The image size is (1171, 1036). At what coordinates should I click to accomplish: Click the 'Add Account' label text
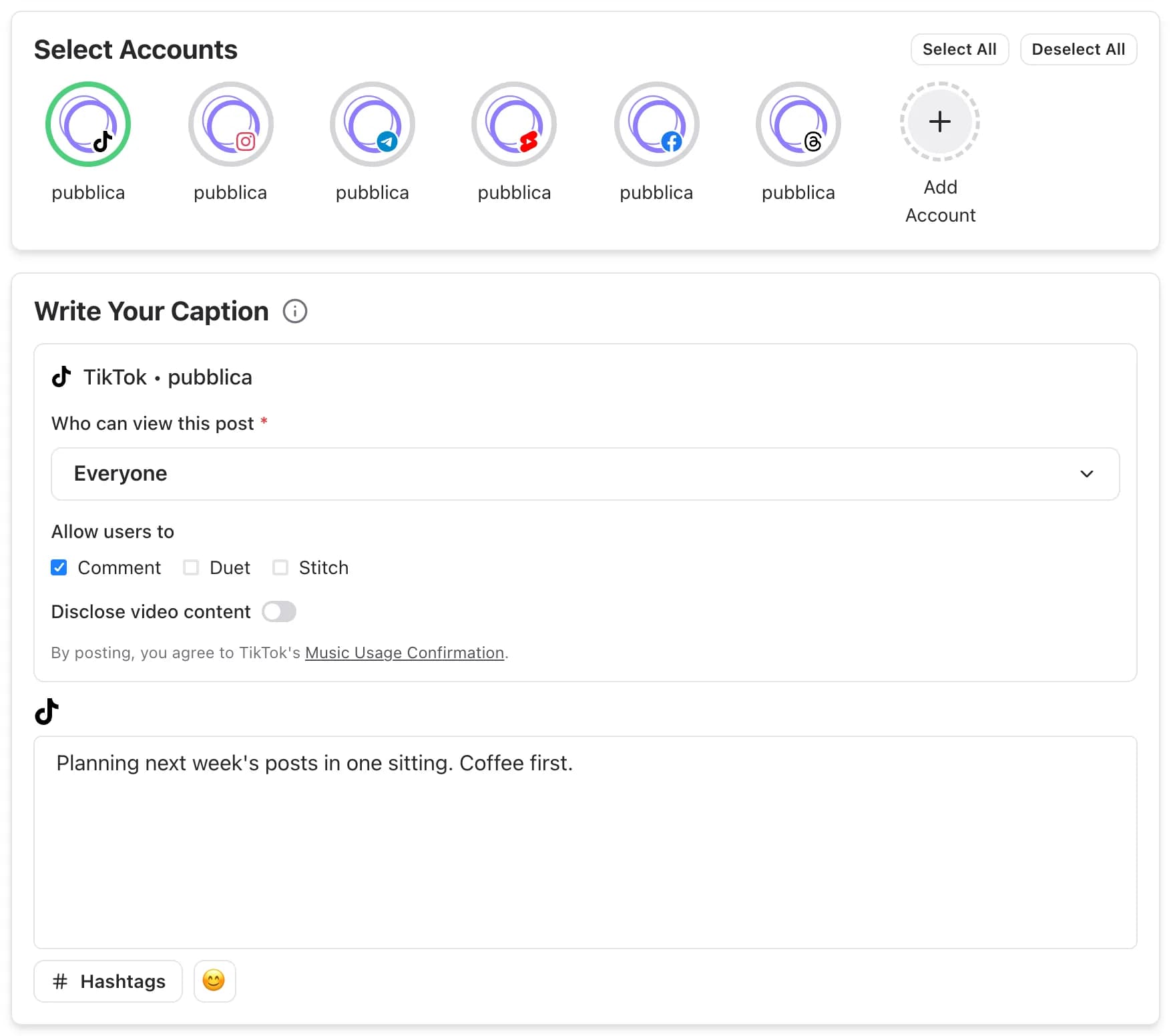940,201
